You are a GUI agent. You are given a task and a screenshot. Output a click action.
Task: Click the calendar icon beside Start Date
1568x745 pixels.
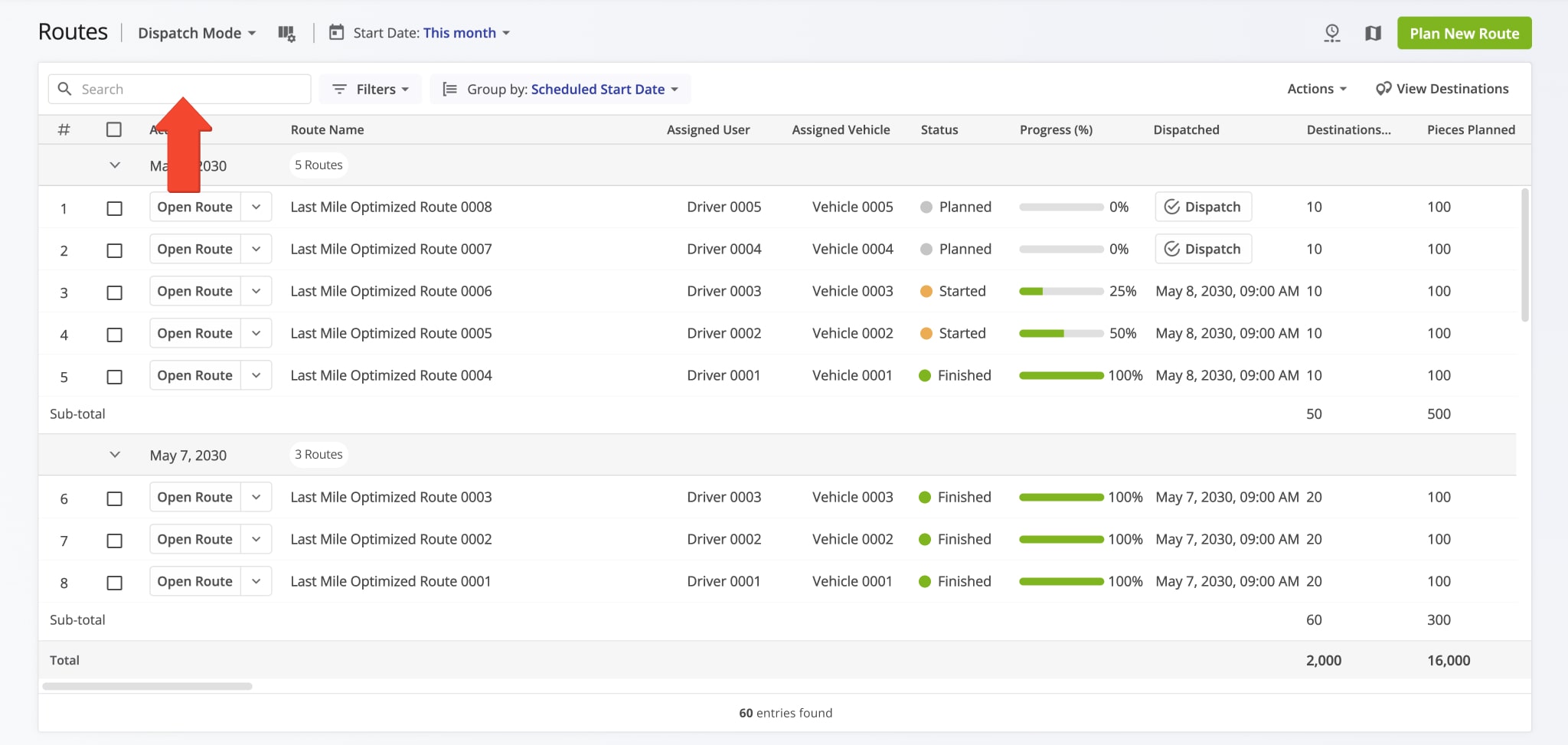click(x=336, y=32)
